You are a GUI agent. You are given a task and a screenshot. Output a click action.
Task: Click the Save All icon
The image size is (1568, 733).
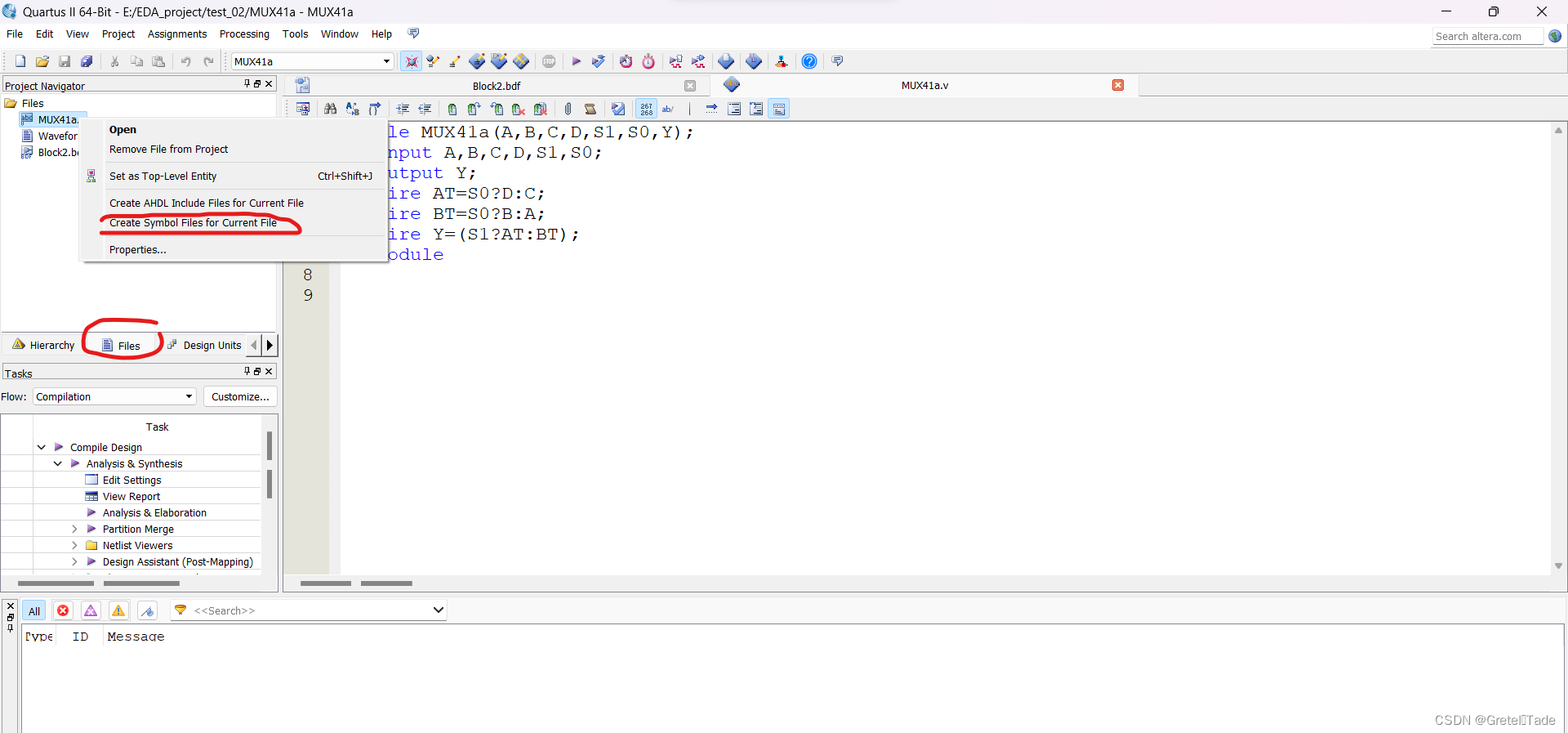click(x=87, y=61)
